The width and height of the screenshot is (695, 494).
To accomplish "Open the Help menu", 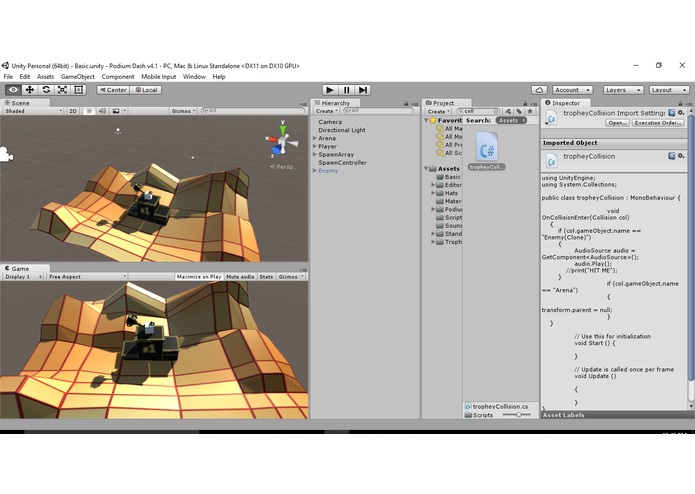I will (219, 77).
